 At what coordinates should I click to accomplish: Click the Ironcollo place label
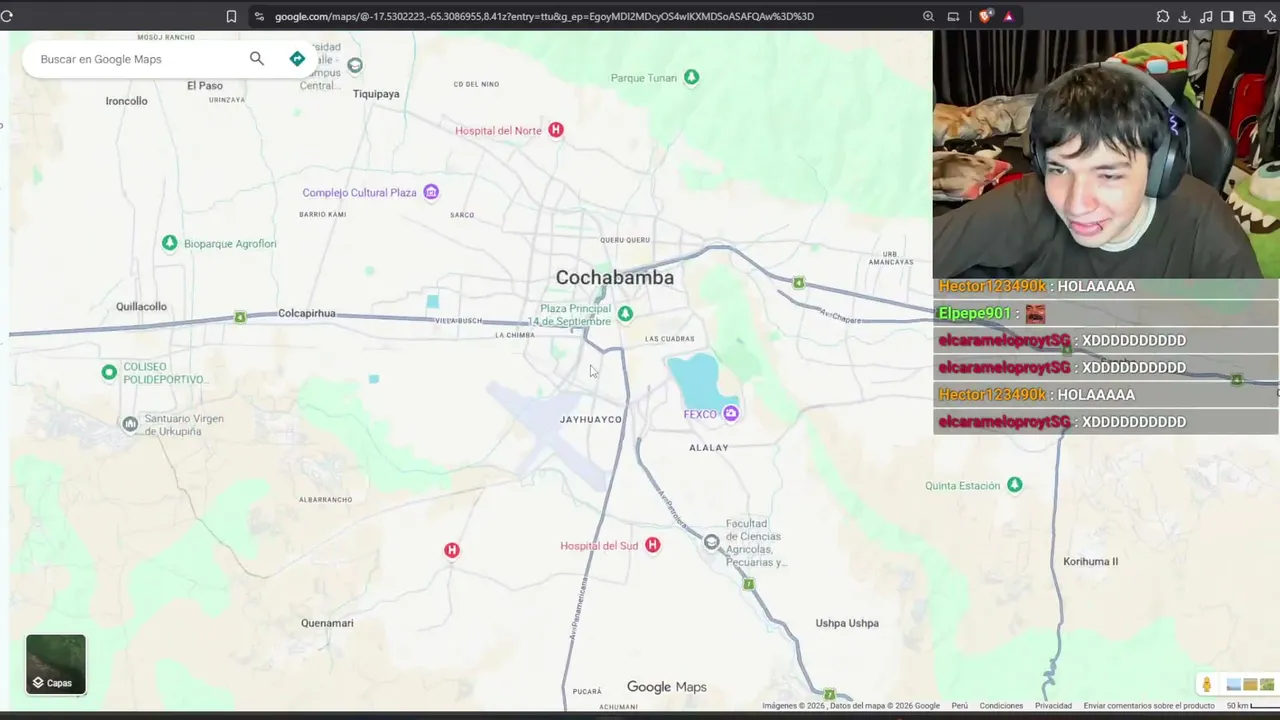[126, 101]
